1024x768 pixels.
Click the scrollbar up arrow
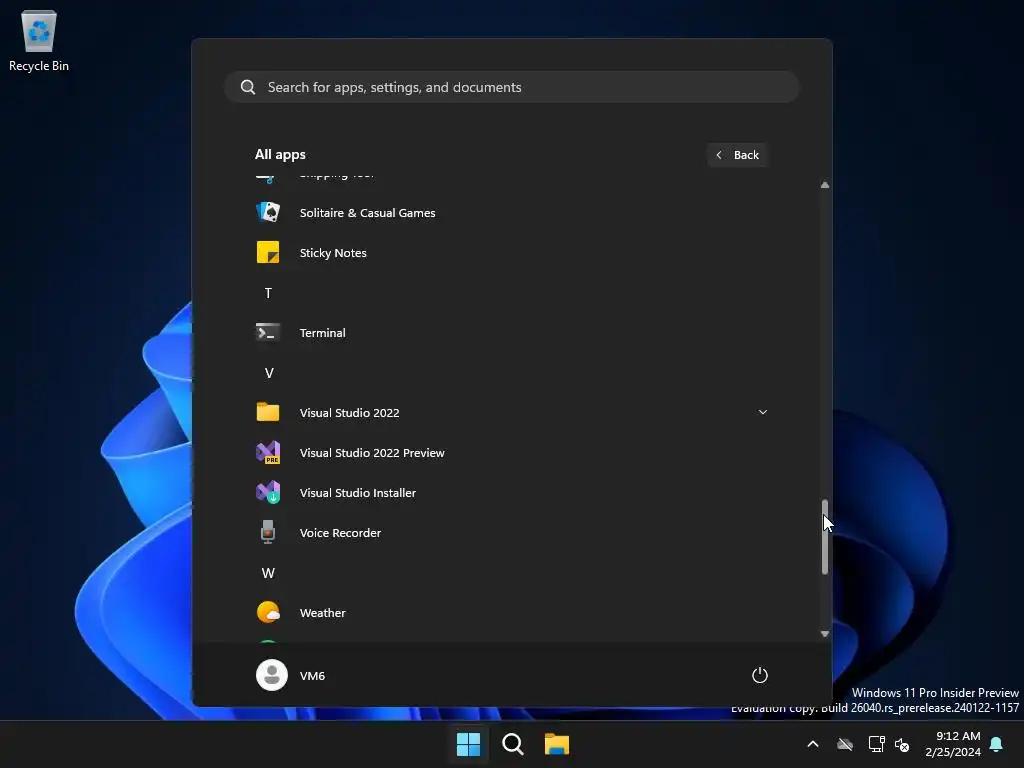825,185
